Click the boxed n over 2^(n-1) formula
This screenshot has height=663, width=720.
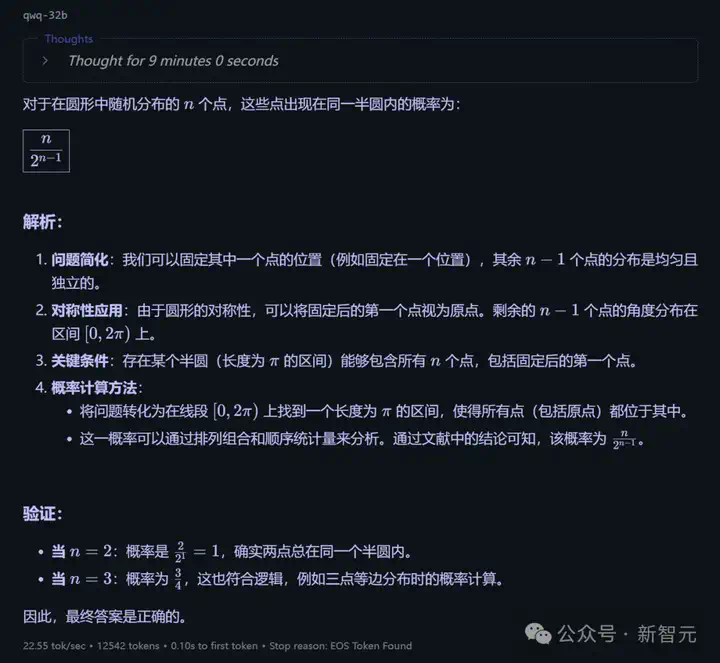[46, 151]
